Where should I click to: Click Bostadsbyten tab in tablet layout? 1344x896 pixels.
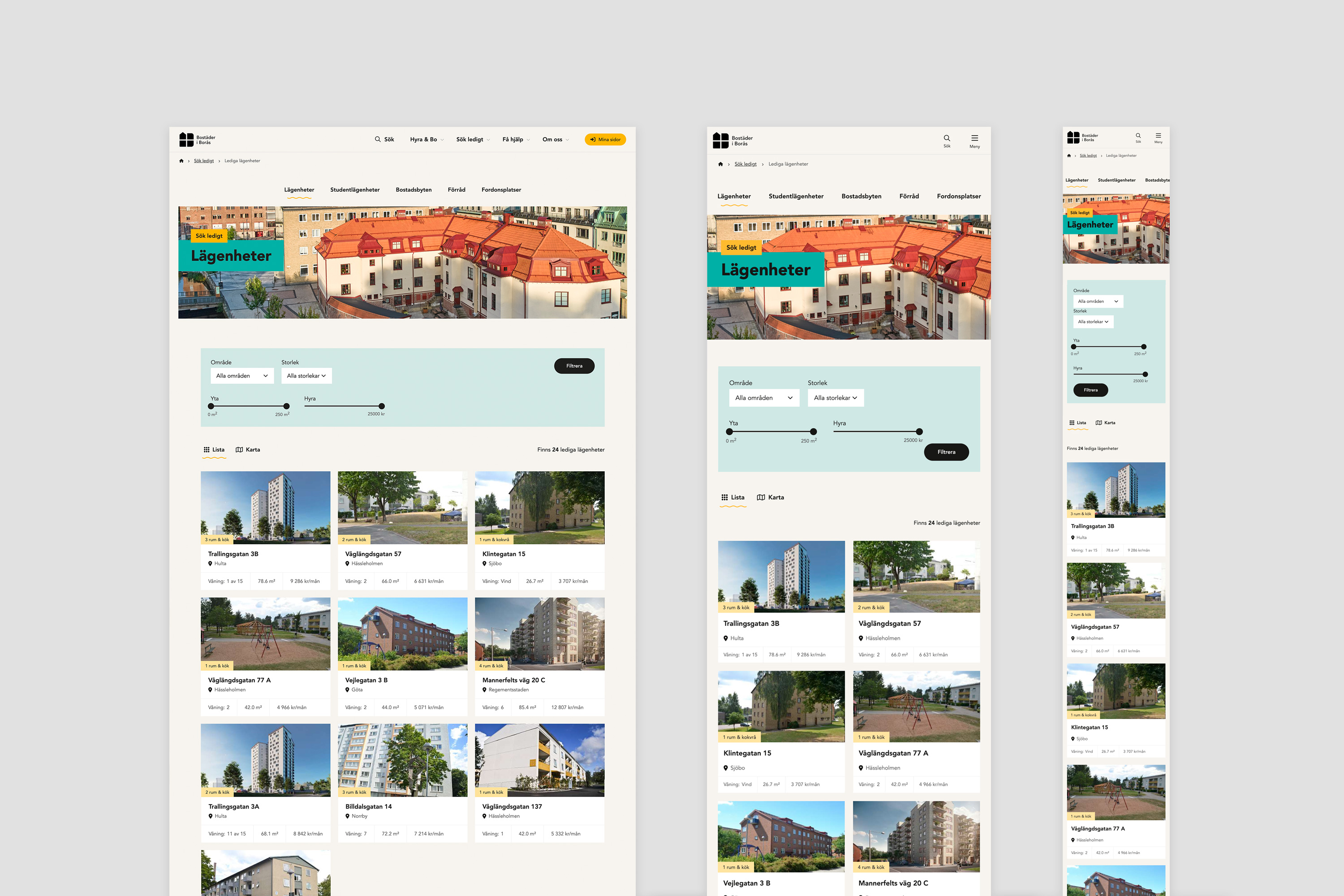tap(861, 197)
